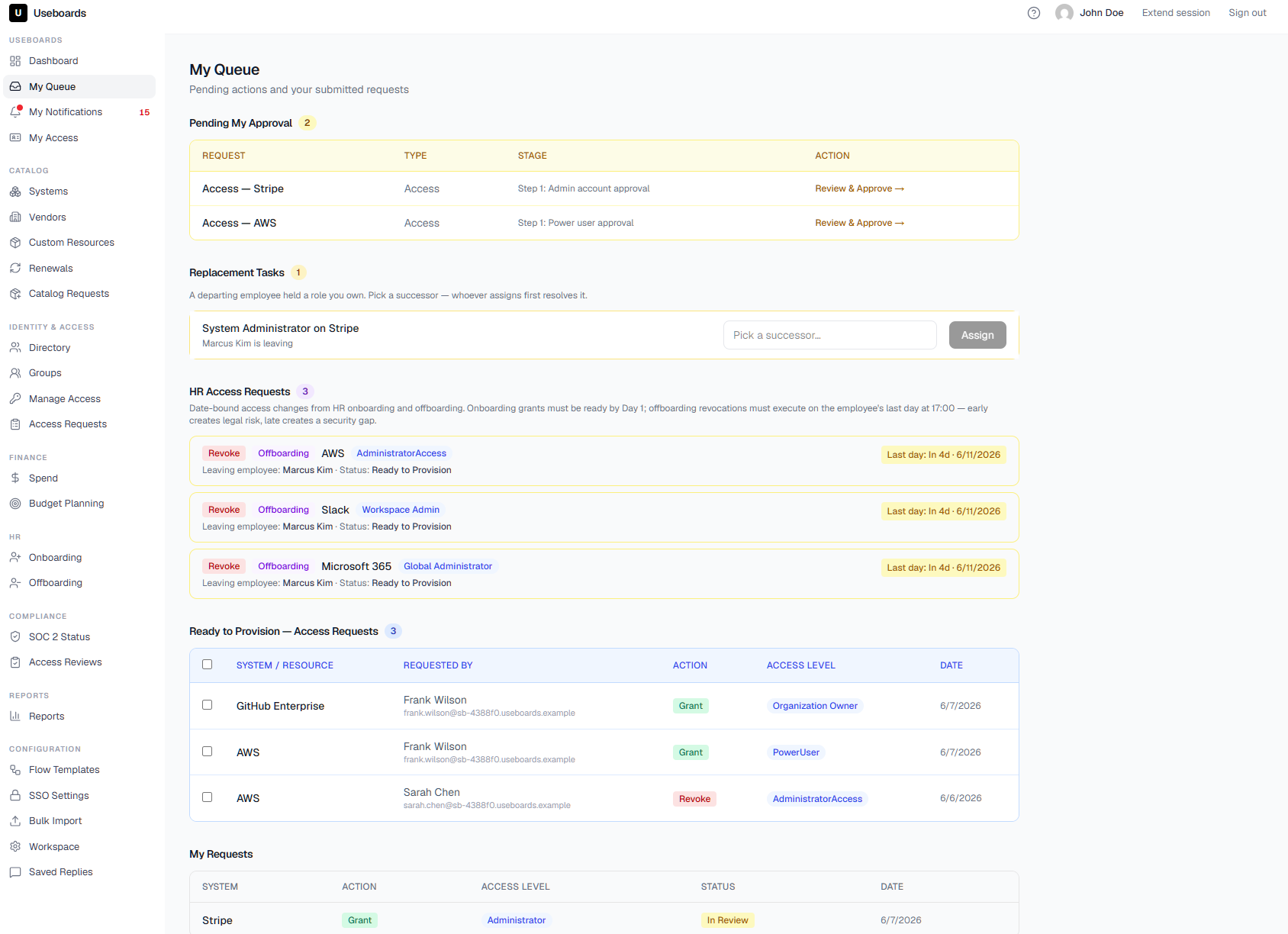Click the Assign button
This screenshot has width=1288, height=934.
[x=977, y=335]
